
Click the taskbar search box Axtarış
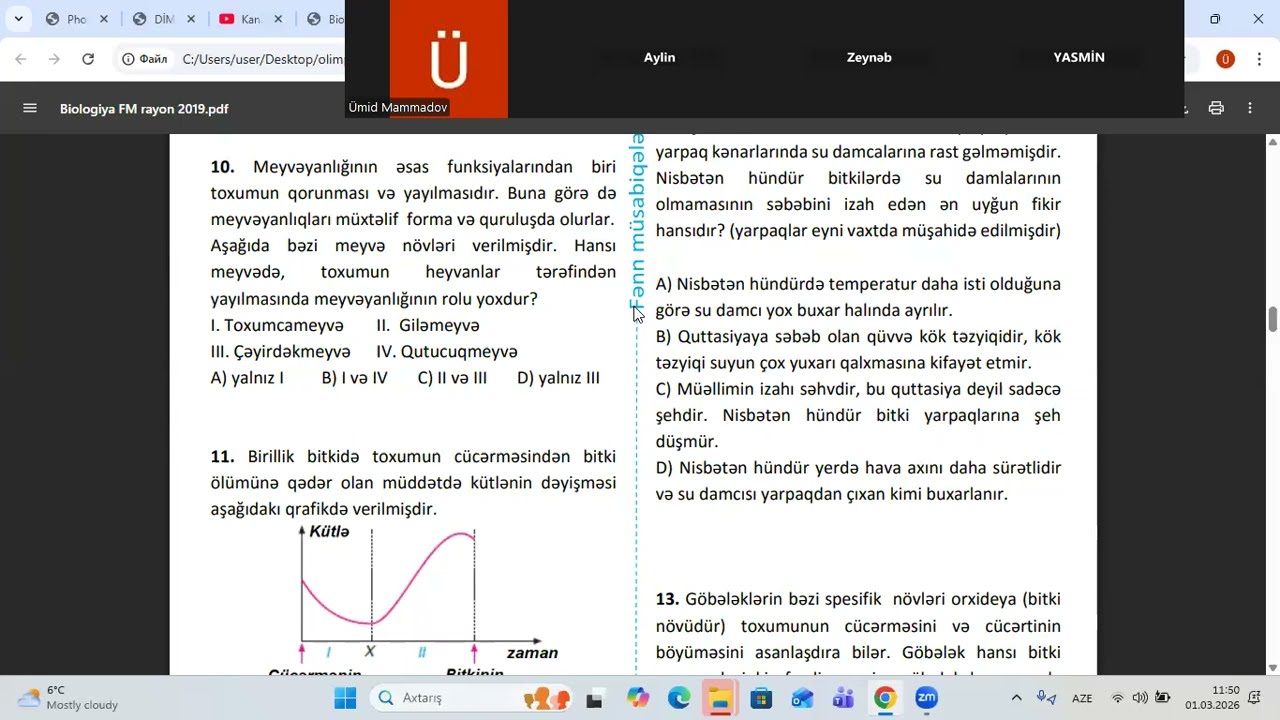tap(471, 698)
